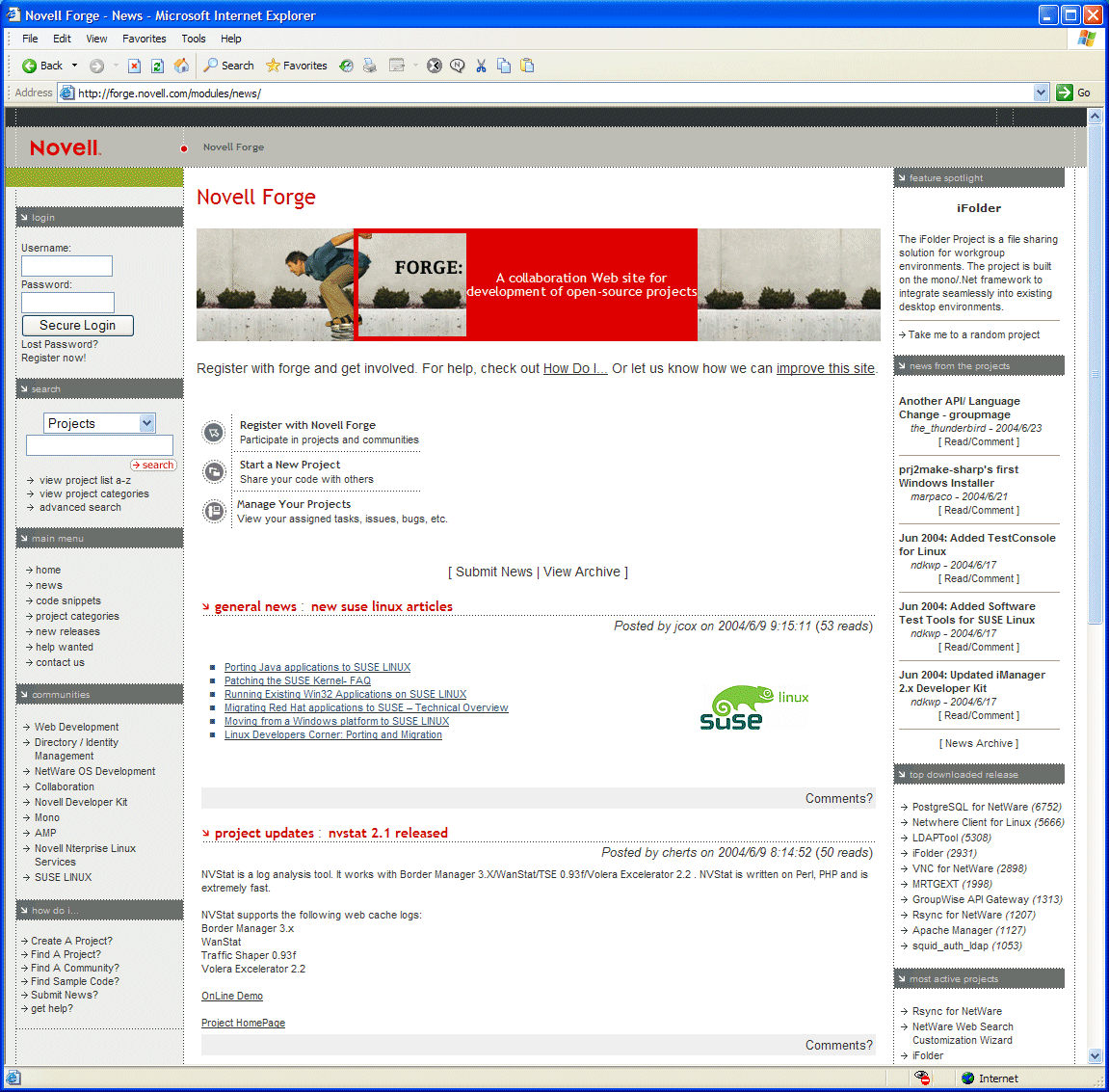This screenshot has width=1109, height=1092.
Task: Click the Secure Login button
Action: [x=78, y=326]
